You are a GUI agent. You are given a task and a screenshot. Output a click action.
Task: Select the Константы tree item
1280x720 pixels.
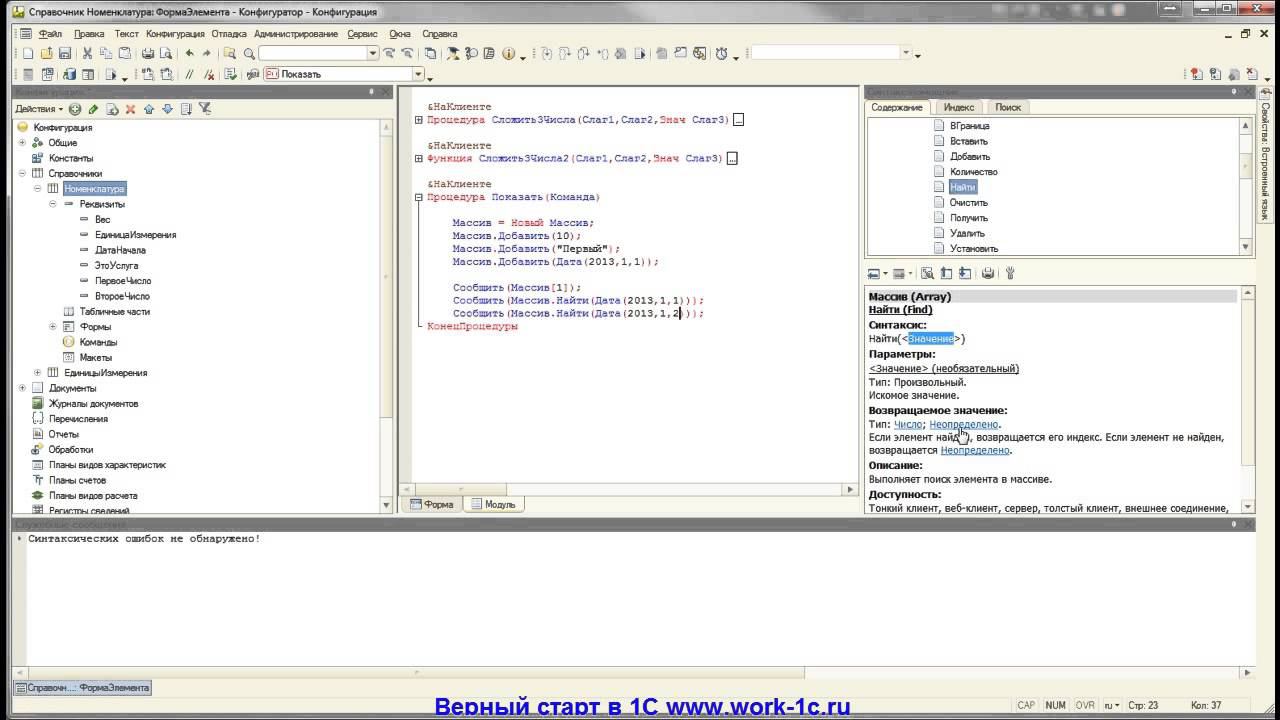click(71, 158)
